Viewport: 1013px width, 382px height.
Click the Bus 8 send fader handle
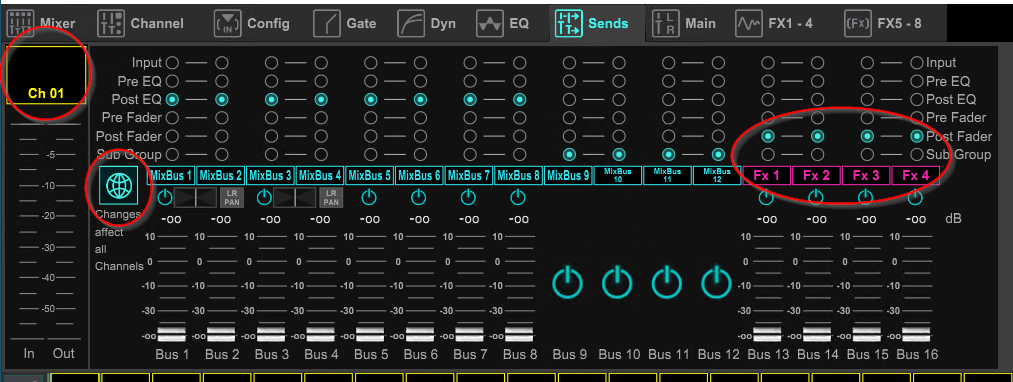[x=519, y=334]
